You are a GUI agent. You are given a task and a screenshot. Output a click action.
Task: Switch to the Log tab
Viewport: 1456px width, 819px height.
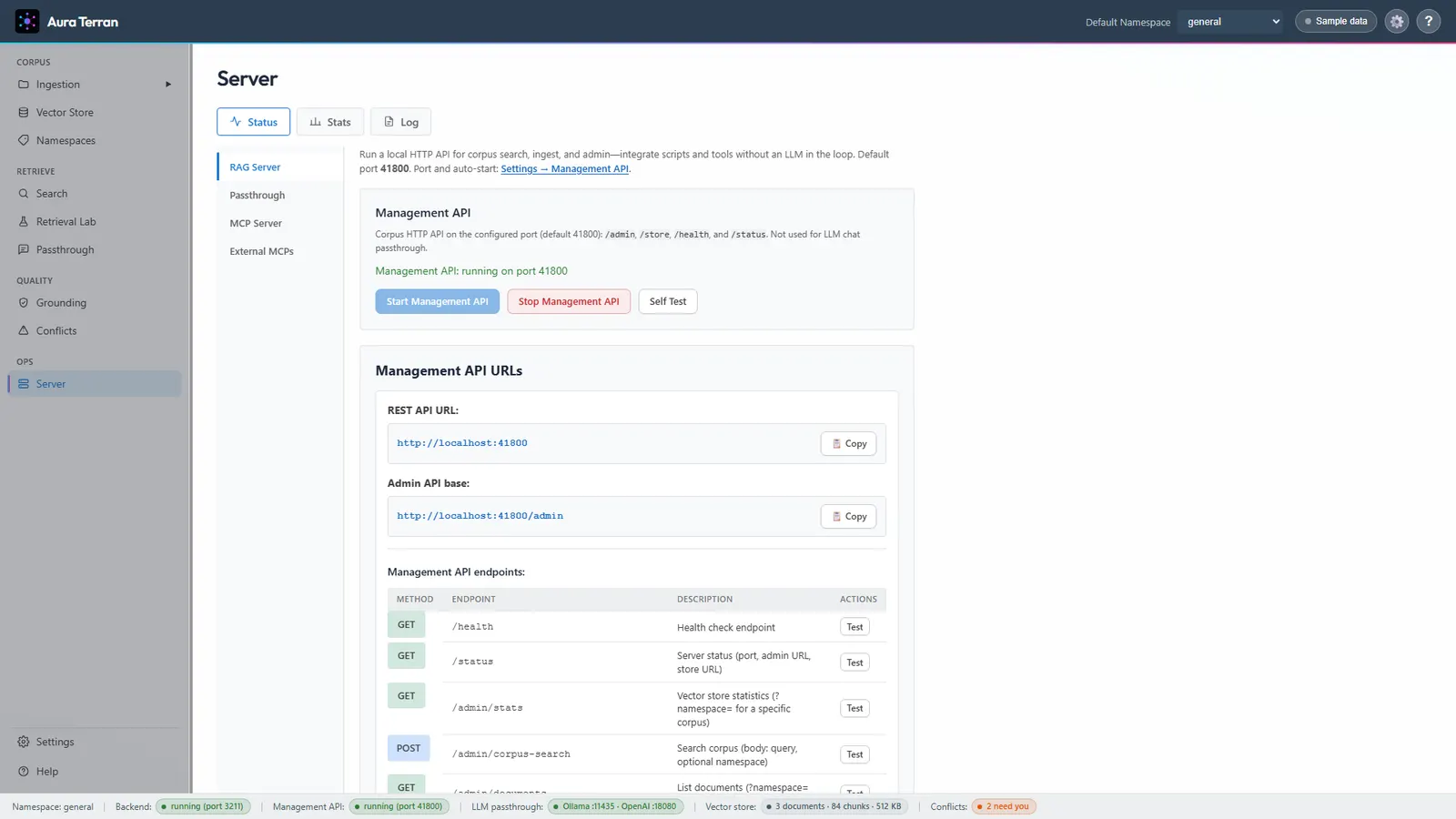pyautogui.click(x=401, y=122)
